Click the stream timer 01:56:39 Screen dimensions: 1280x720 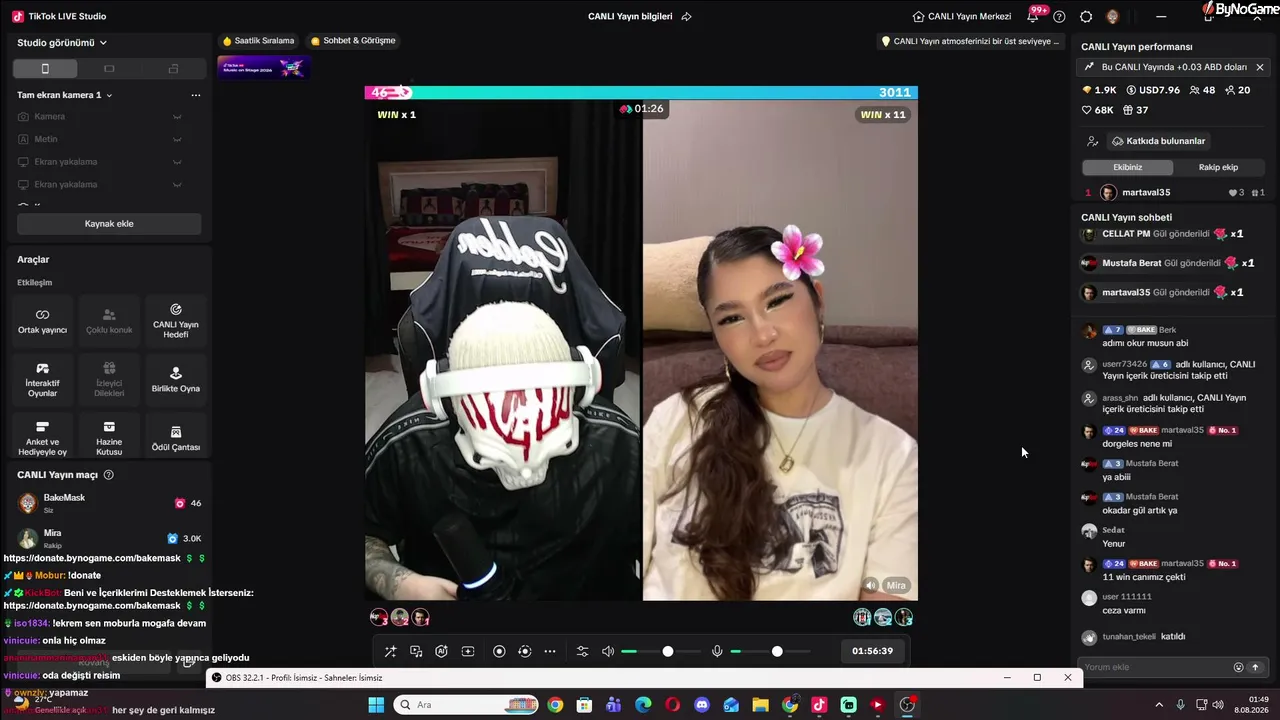click(x=873, y=651)
